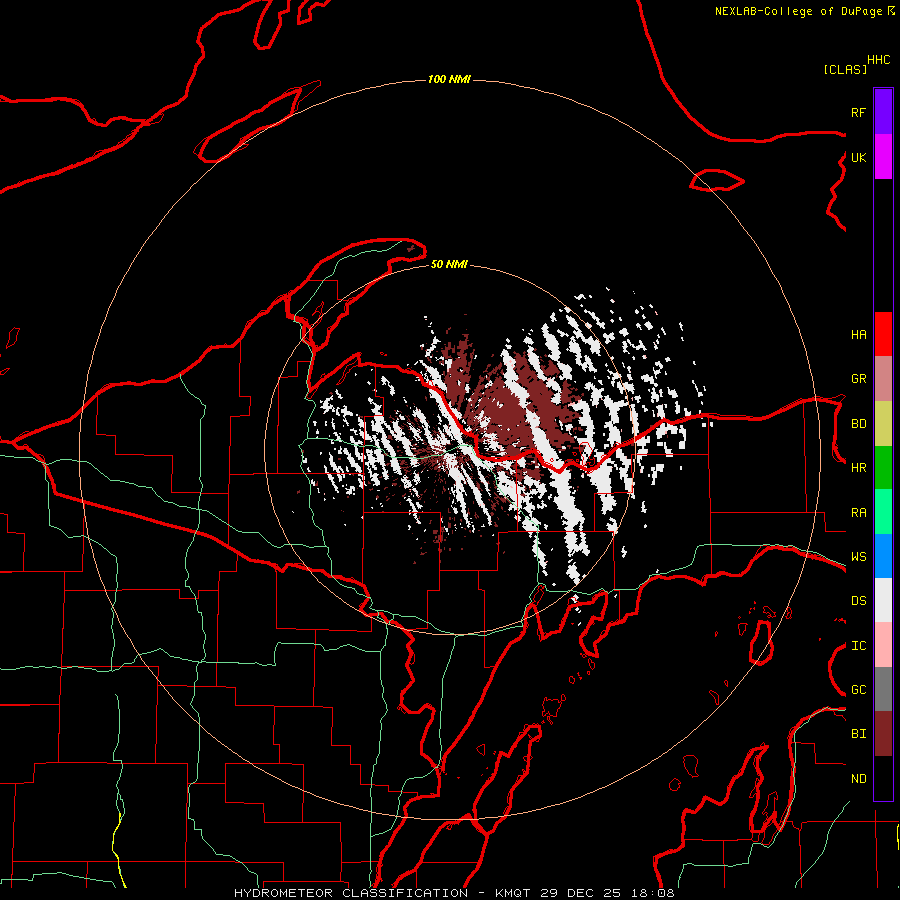Click the "18:08" timestamp text
The height and width of the screenshot is (900, 900).
[x=652, y=893]
